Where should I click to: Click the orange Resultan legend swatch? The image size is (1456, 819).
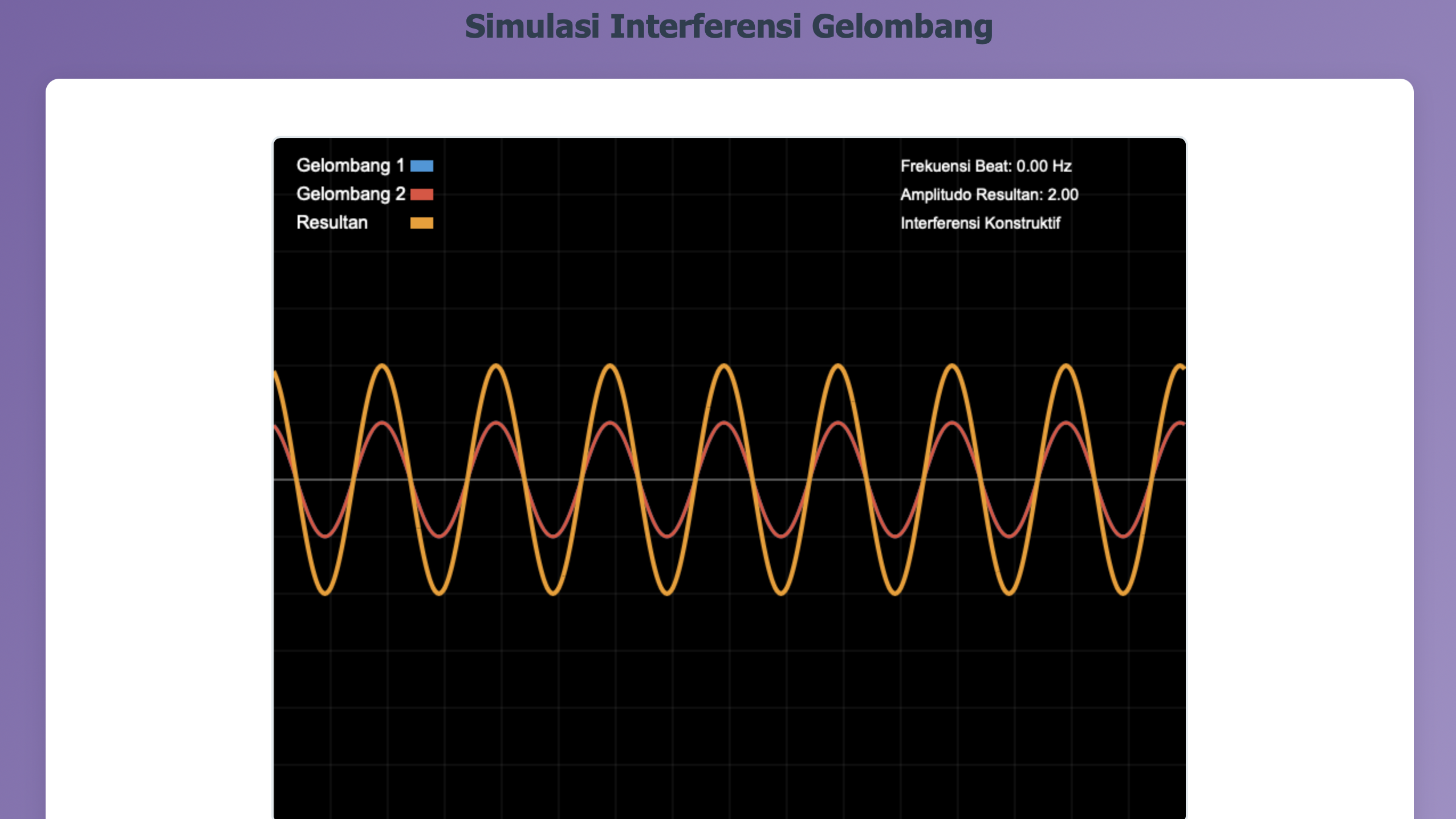tap(421, 223)
